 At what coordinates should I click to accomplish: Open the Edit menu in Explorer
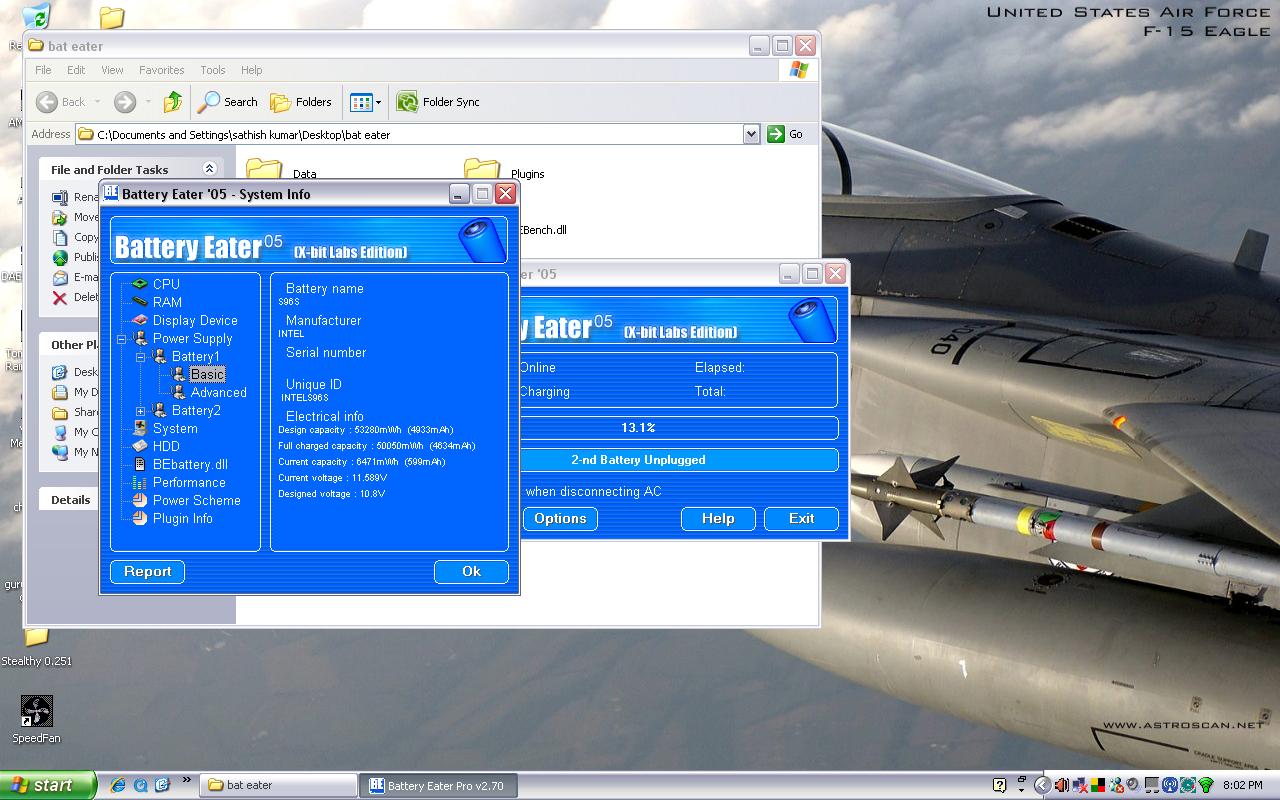tap(76, 70)
